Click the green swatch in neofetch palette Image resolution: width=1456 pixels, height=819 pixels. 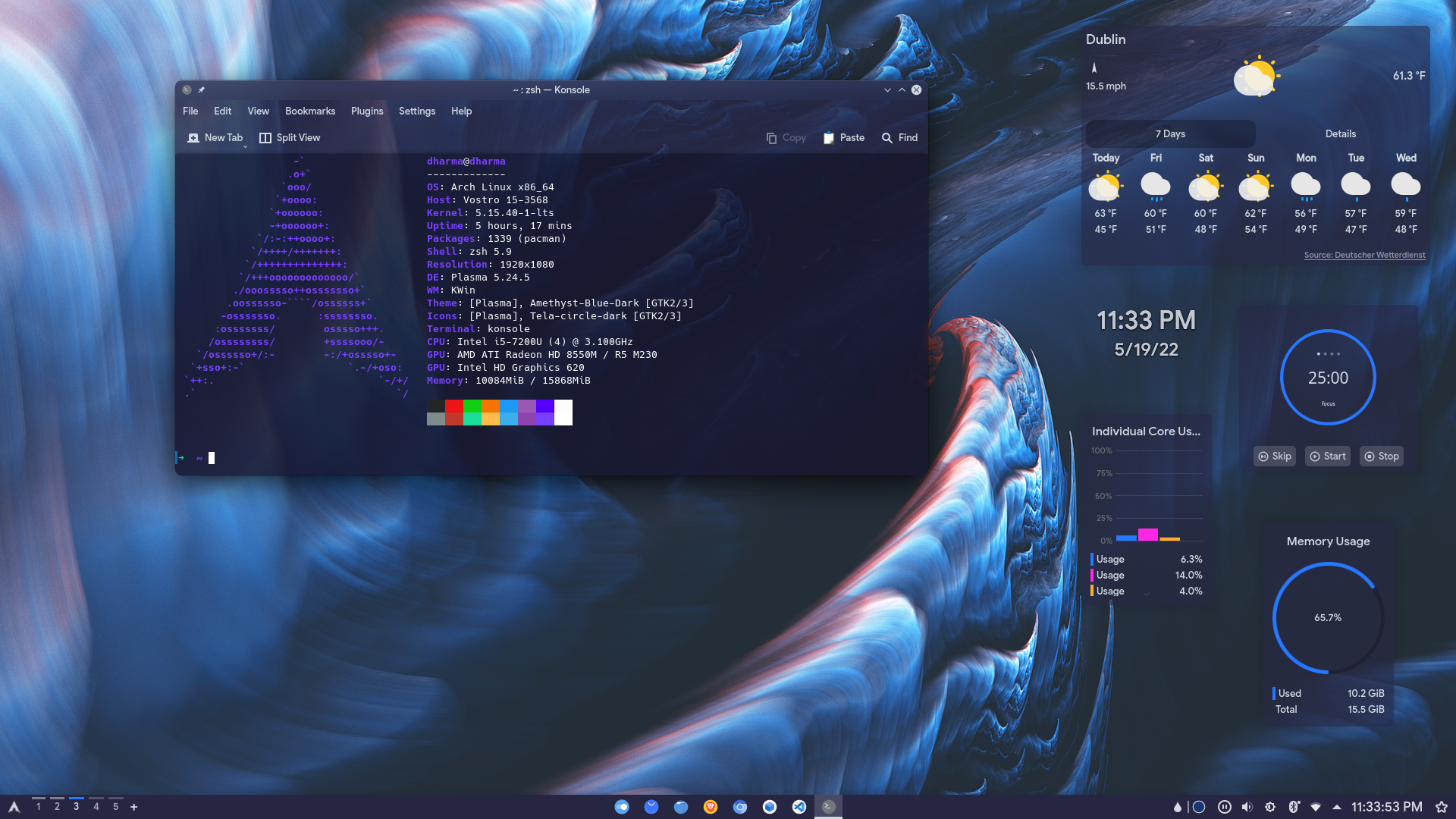472,406
